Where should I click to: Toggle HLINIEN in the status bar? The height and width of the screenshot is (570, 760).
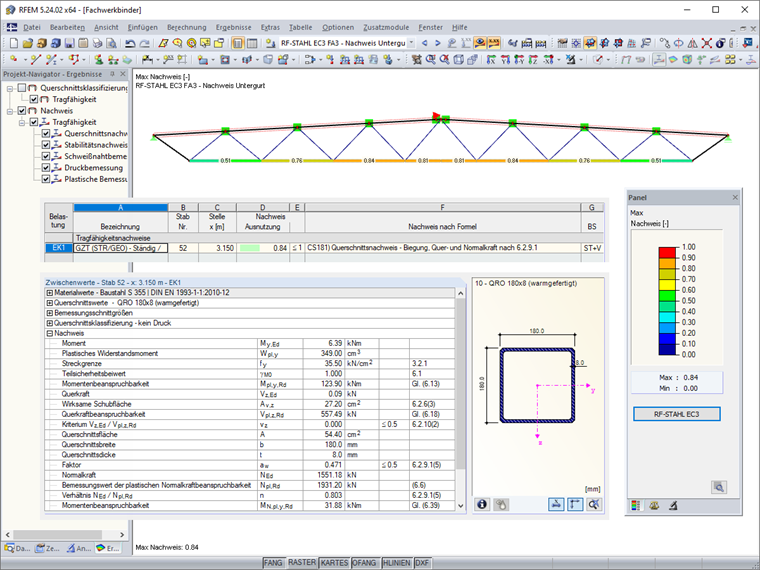[396, 563]
